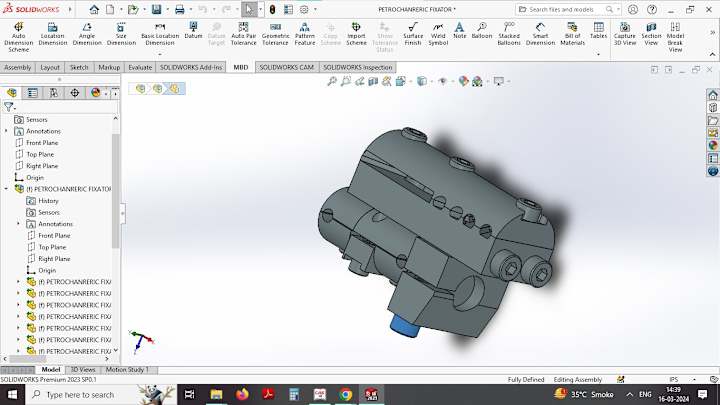Choose the Size Dimension tool
720x405 pixels.
tap(121, 34)
